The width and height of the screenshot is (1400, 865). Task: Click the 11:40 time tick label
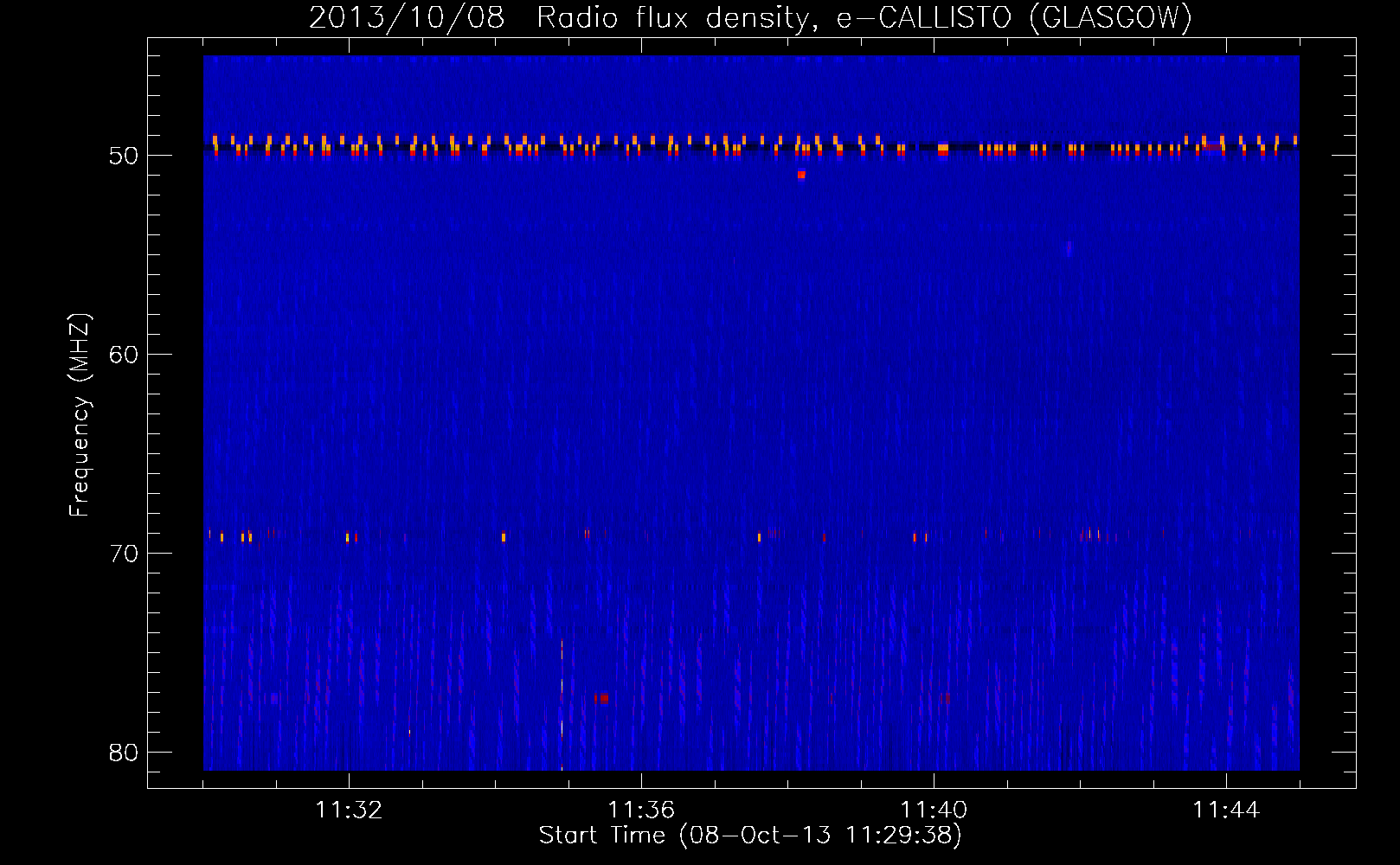(x=934, y=811)
